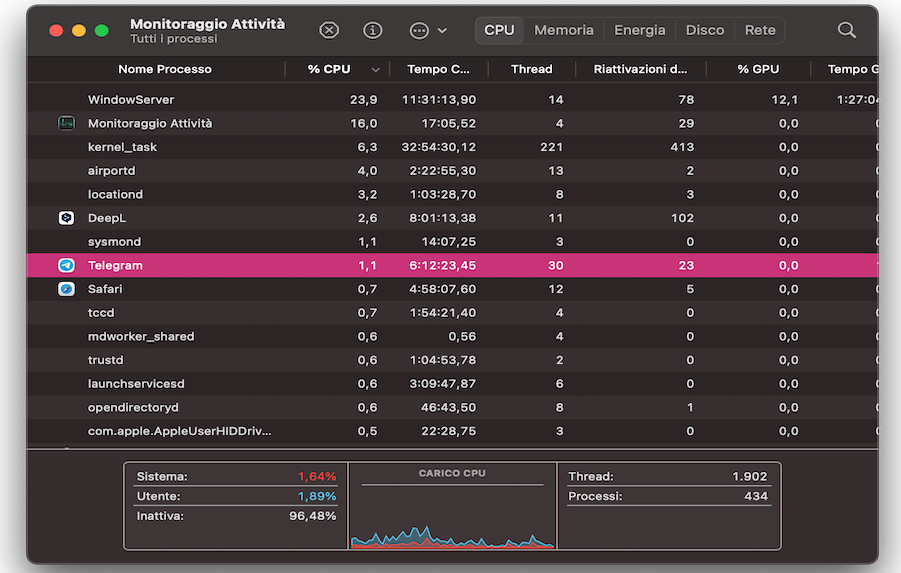The width and height of the screenshot is (901, 573).
Task: Click the % GPU column header
Action: (758, 69)
